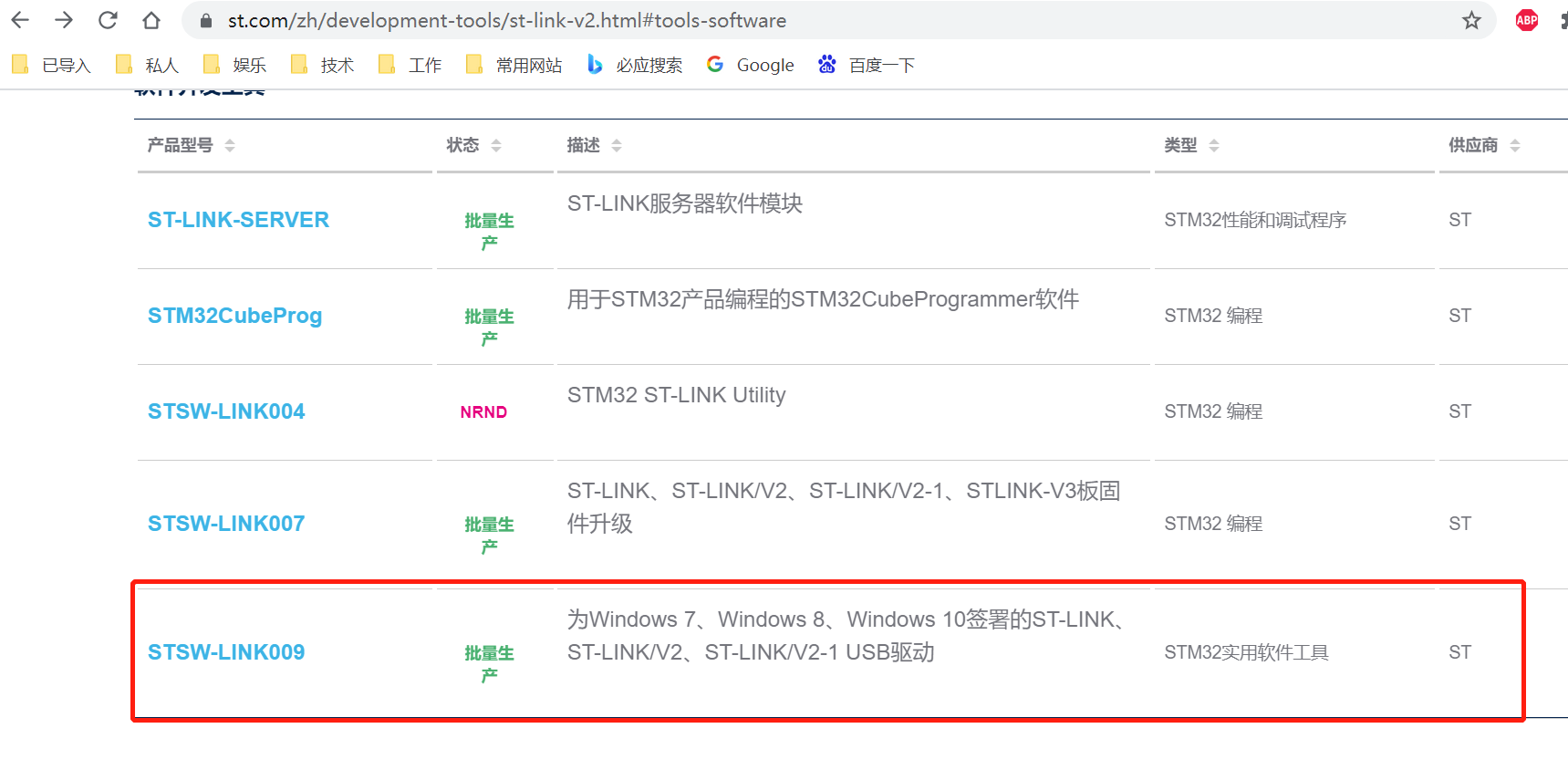1568x770 pixels.
Task: Click the browser Forward arrow
Action: coord(64,20)
